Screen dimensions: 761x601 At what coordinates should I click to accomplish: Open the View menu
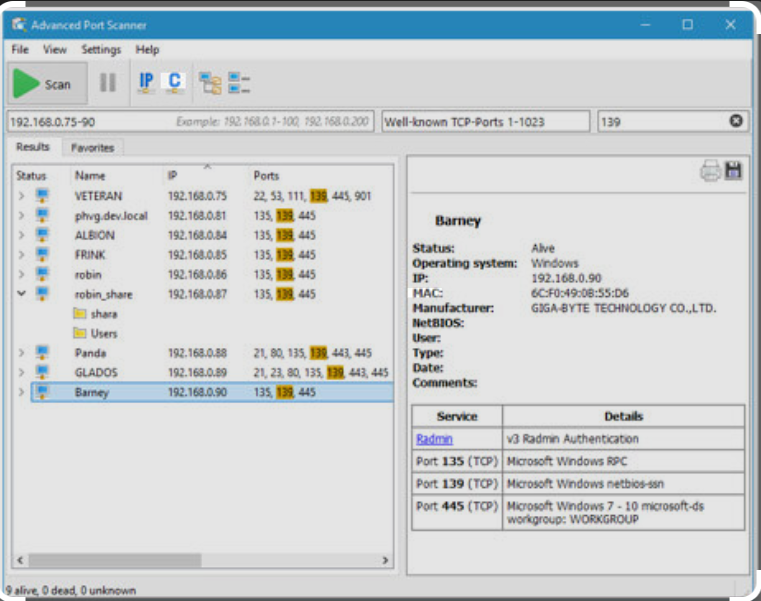tap(54, 50)
